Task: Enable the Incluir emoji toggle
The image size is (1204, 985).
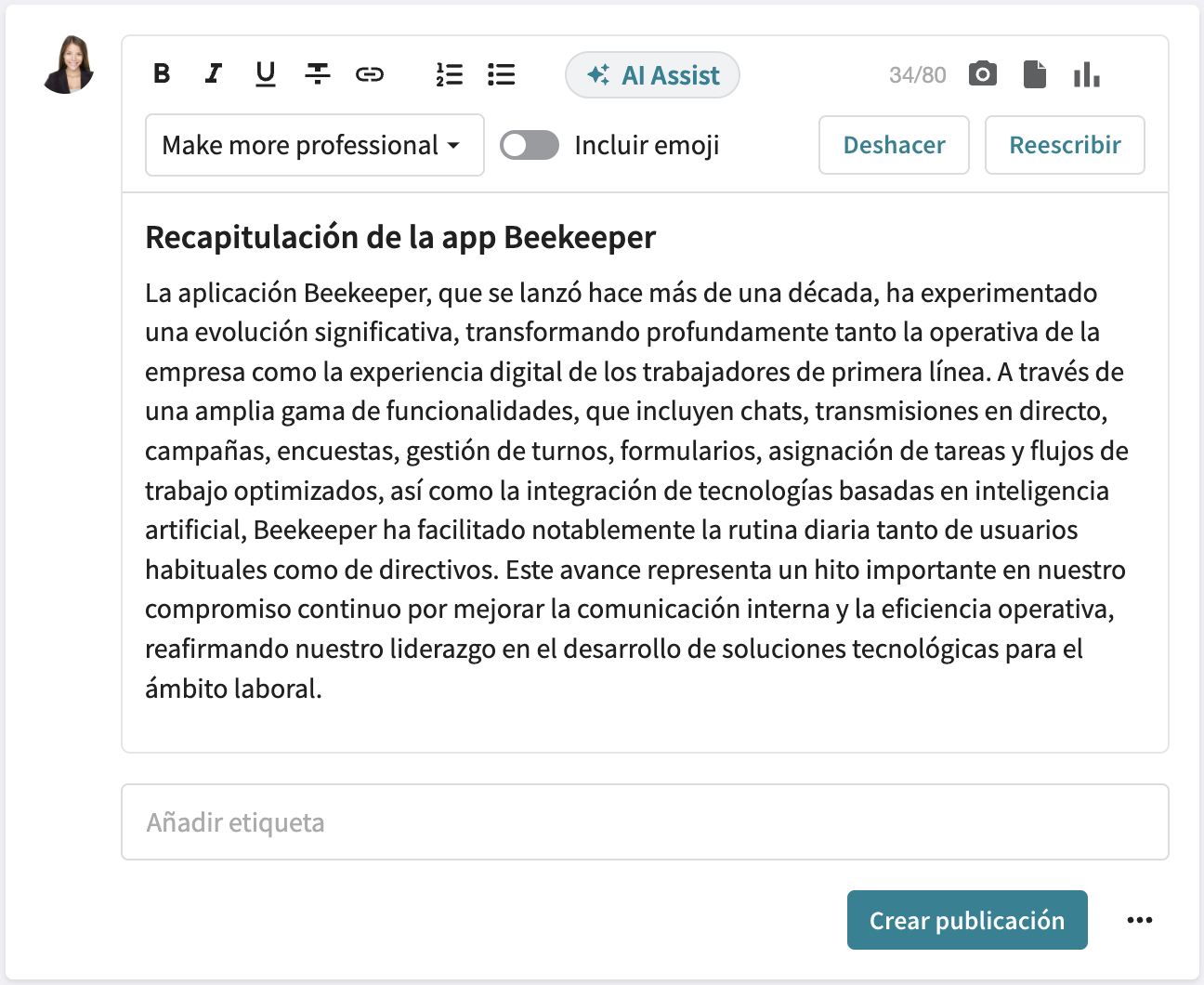Action: point(530,145)
